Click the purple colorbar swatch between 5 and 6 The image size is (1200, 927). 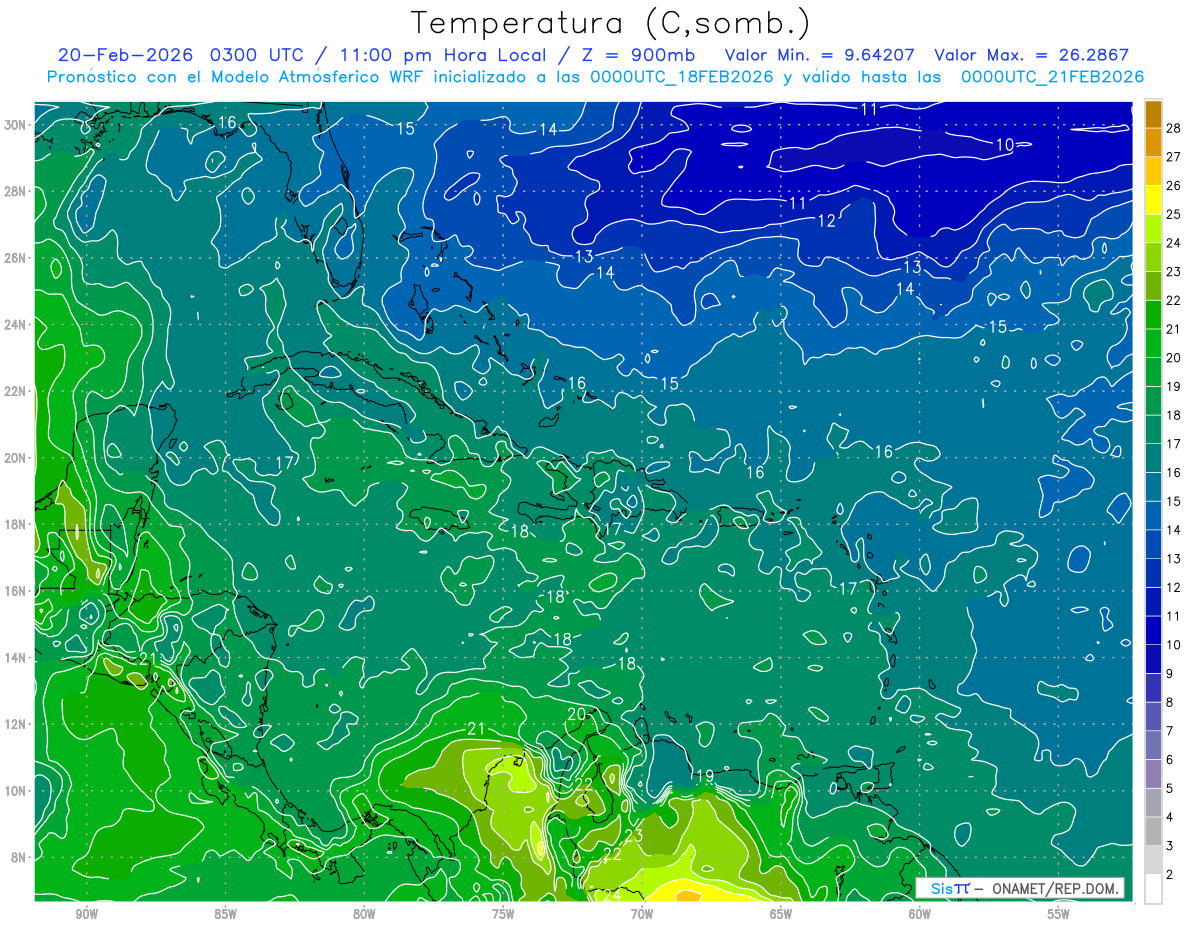(1153, 774)
